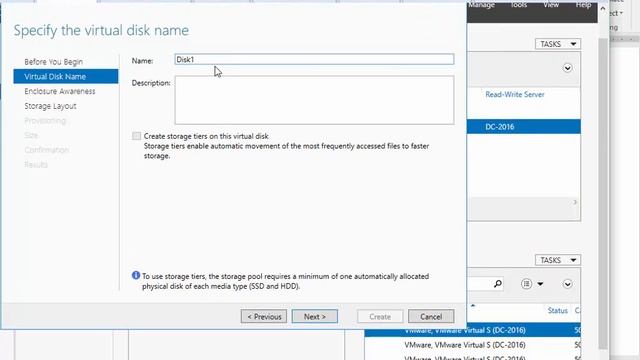Click the Read-Write Server column header
This screenshot has height=360, width=640.
pyautogui.click(x=515, y=94)
